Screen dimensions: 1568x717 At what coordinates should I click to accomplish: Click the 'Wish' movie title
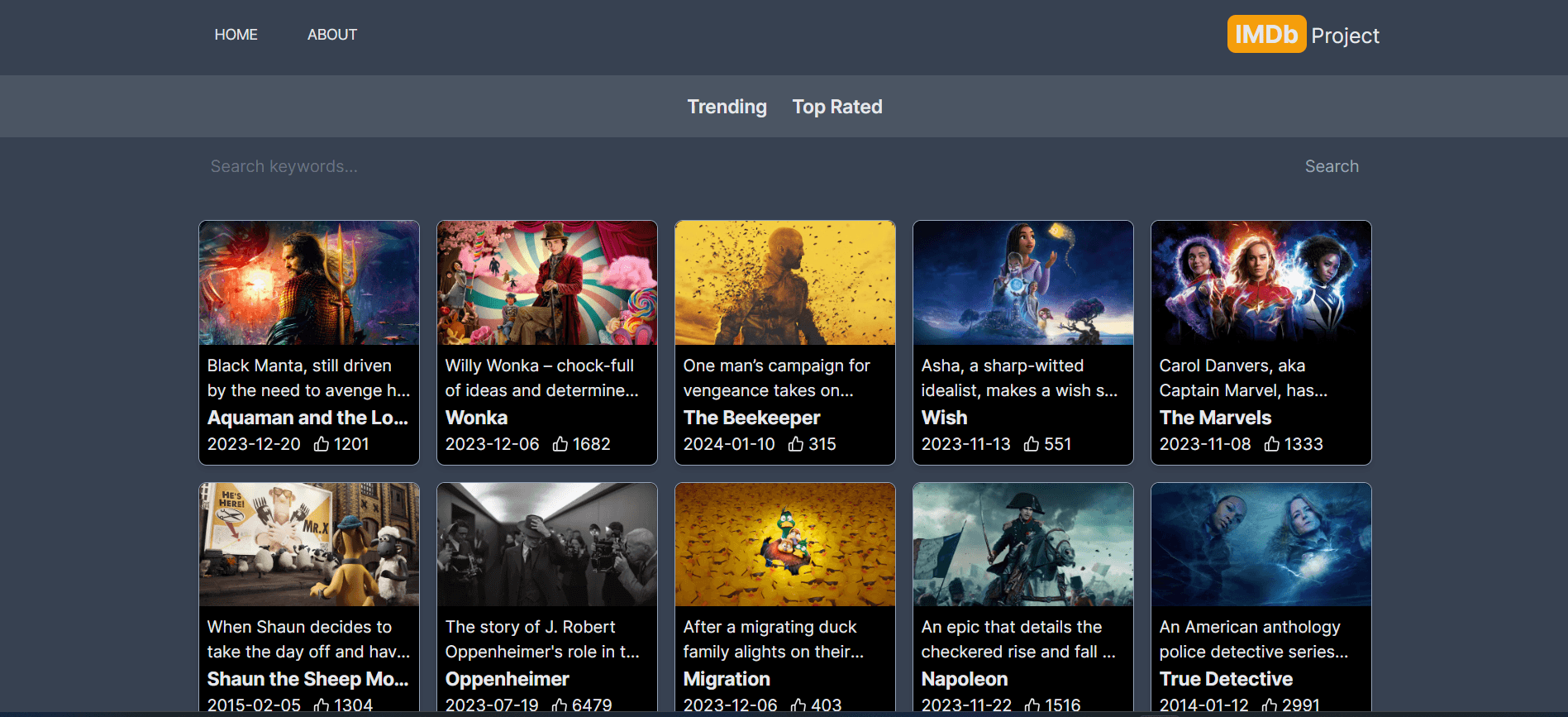tap(944, 418)
